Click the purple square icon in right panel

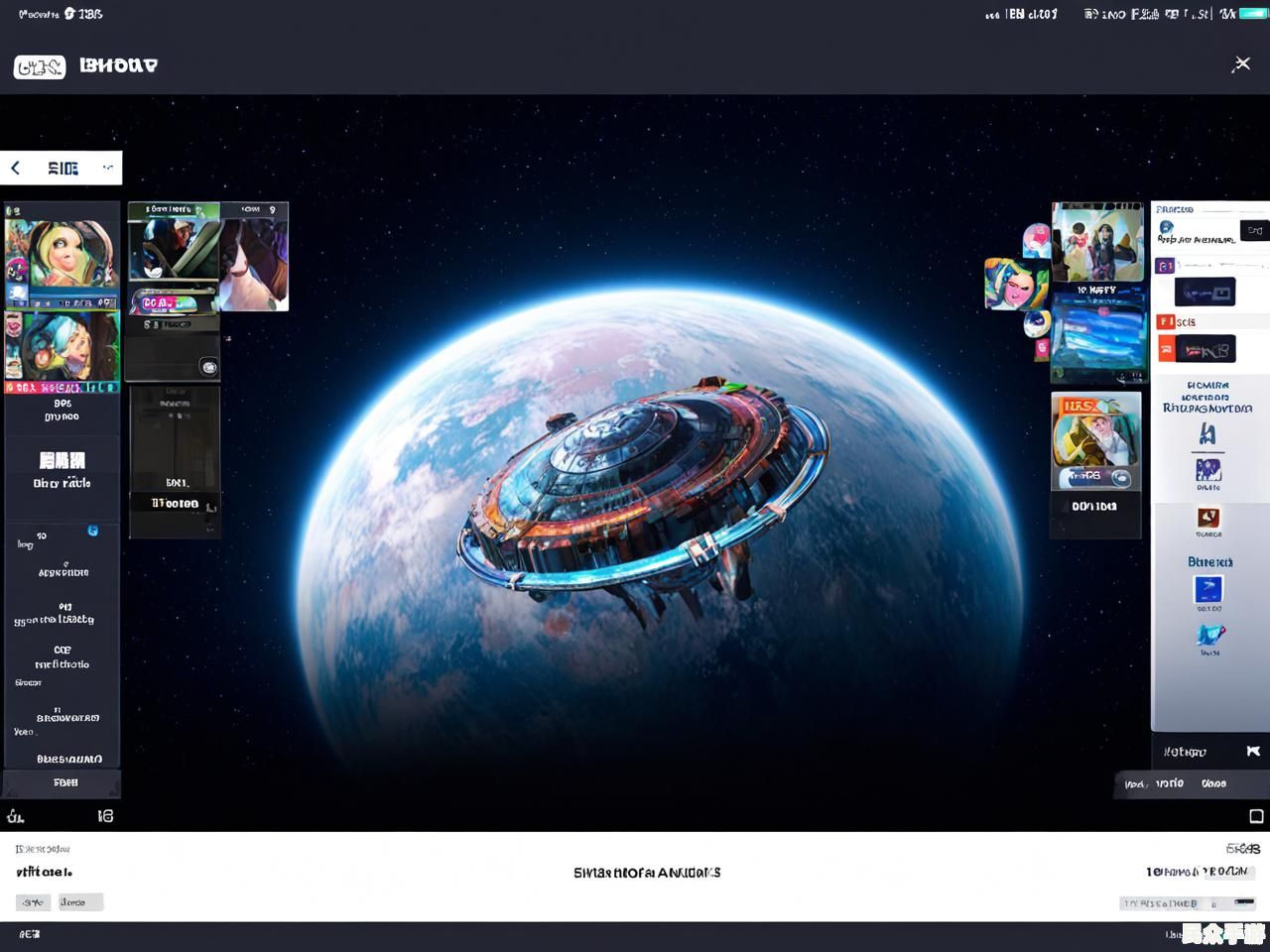pos(1166,266)
